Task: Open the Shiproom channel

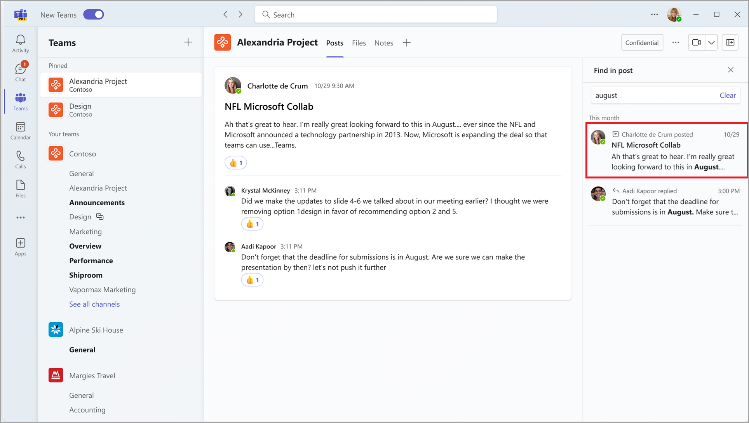Action: [86, 275]
